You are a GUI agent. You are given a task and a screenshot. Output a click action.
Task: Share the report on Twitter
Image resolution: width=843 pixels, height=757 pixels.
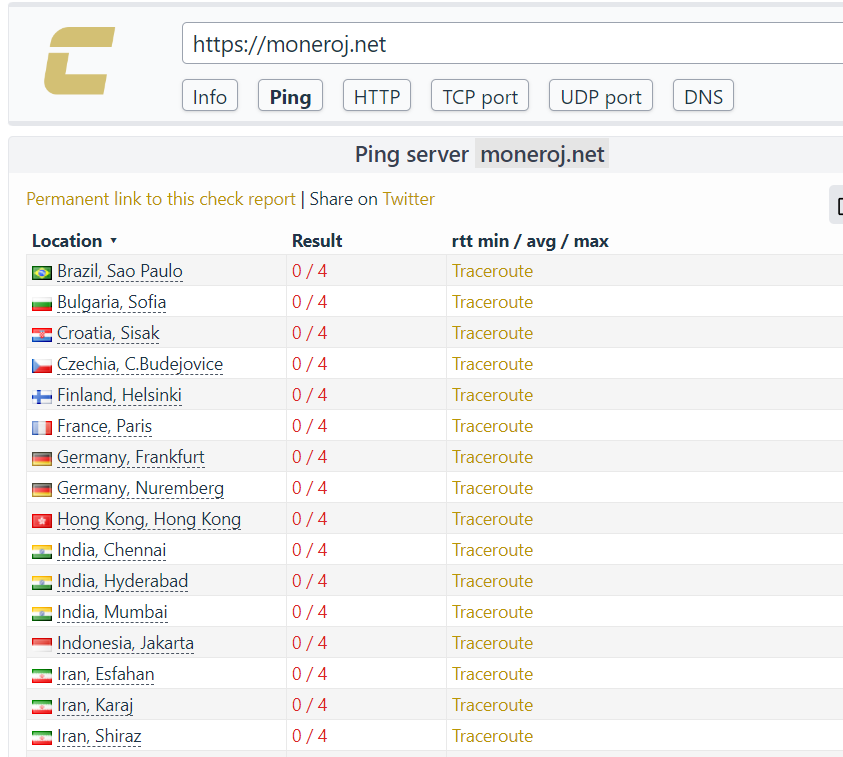[408, 199]
